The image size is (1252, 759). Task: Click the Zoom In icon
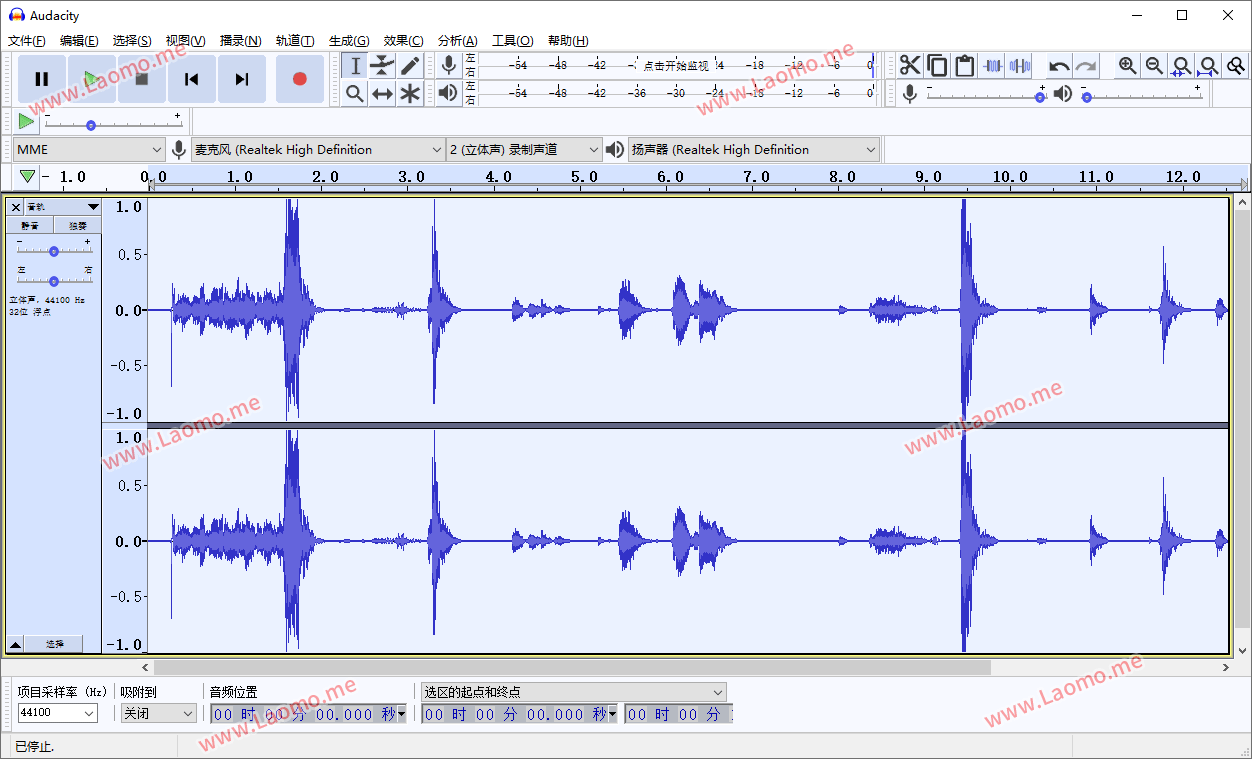(x=1128, y=66)
